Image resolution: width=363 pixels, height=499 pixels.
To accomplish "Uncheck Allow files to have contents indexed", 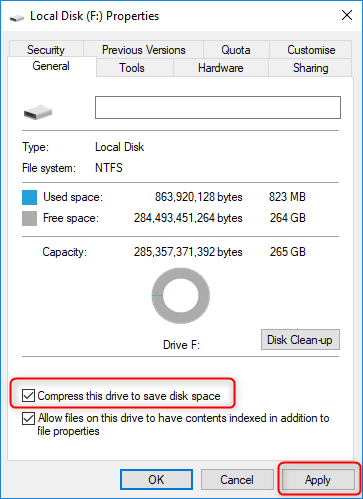I will coord(28,418).
